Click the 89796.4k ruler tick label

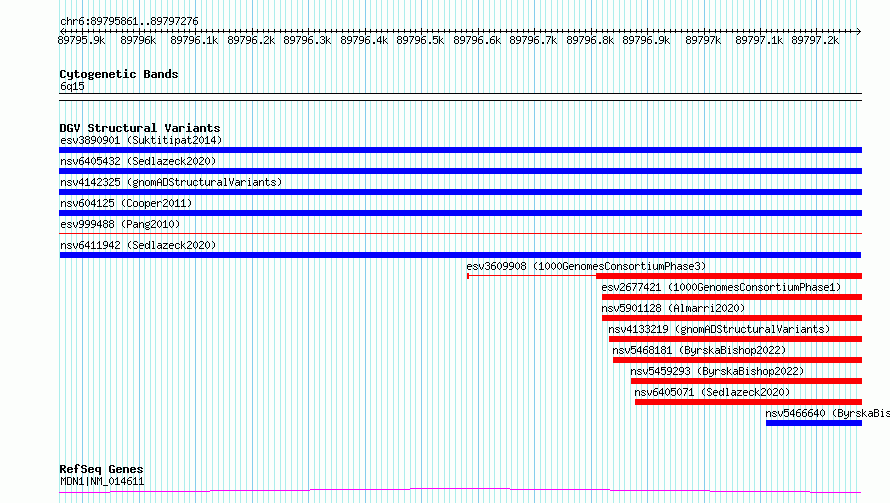point(364,40)
